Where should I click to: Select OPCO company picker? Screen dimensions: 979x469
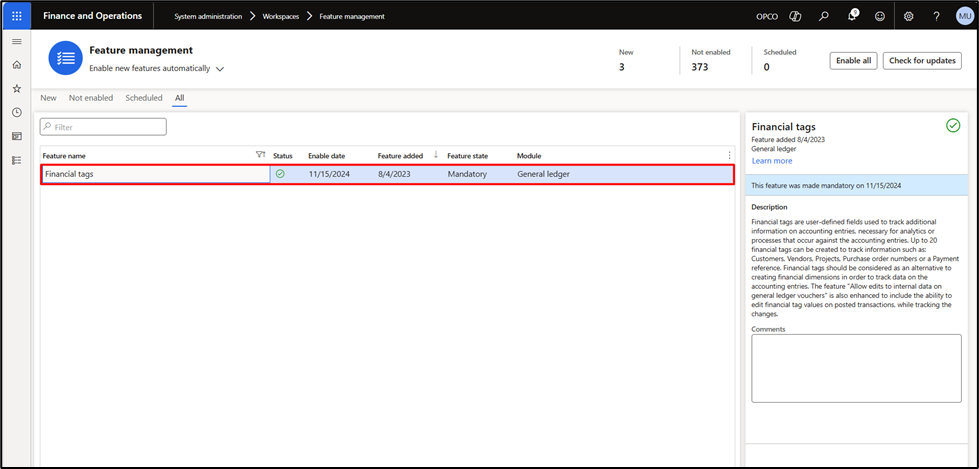pos(767,17)
